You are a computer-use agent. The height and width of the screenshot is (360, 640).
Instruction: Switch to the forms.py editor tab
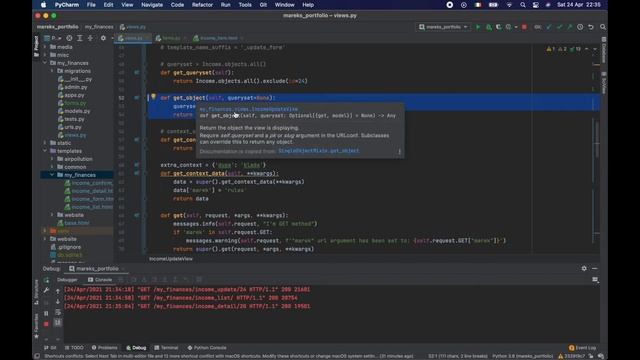171,38
